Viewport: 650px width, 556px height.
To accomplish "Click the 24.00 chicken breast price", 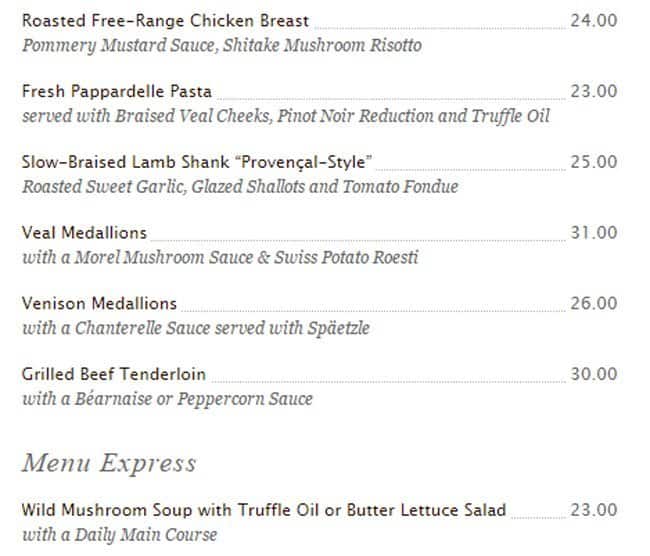I will coord(594,21).
